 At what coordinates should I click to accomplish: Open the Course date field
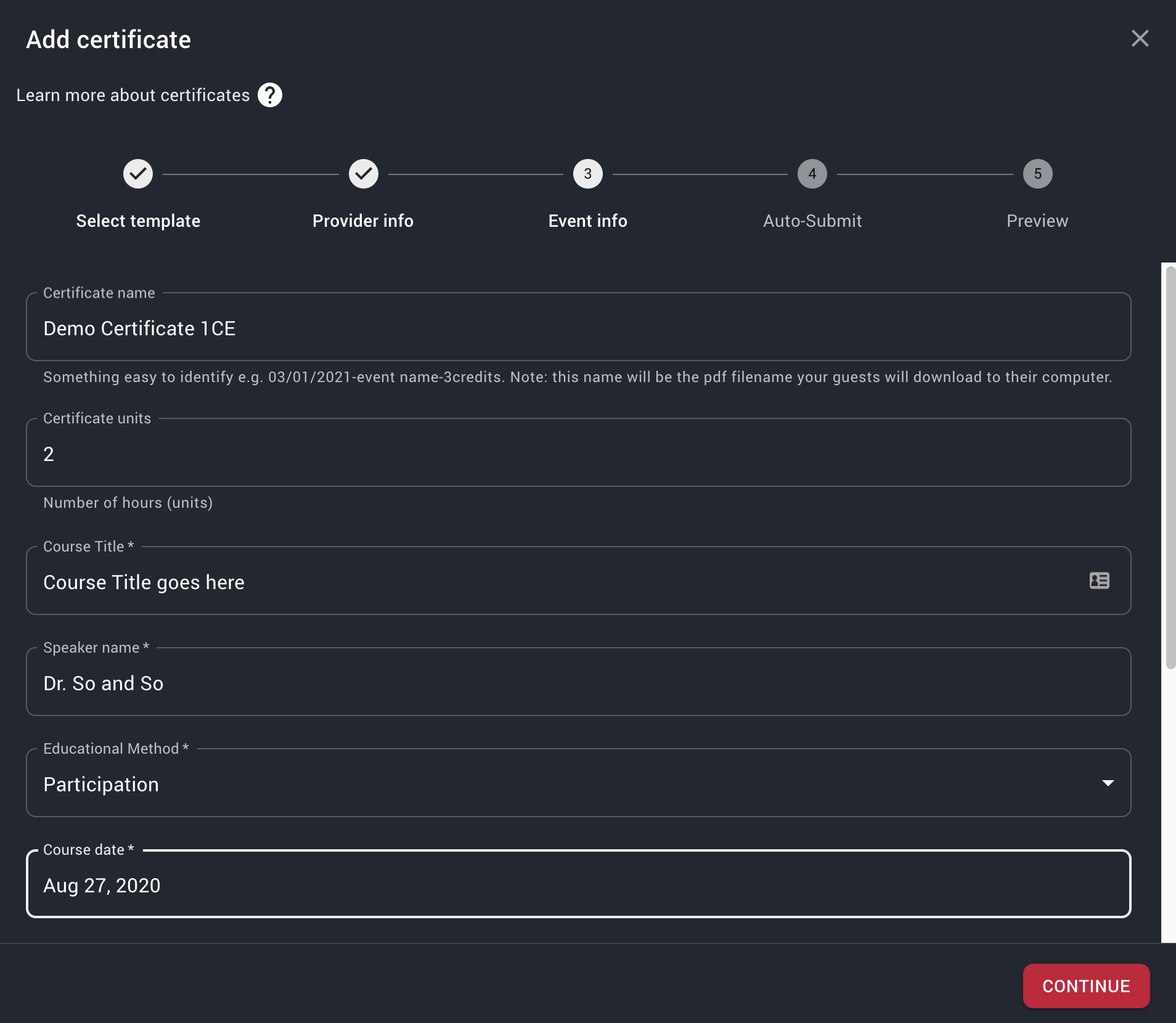(x=578, y=884)
